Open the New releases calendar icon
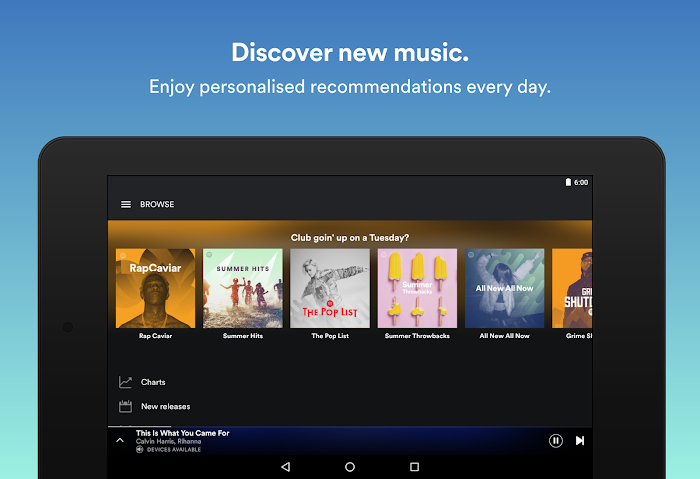700x479 pixels. (126, 406)
